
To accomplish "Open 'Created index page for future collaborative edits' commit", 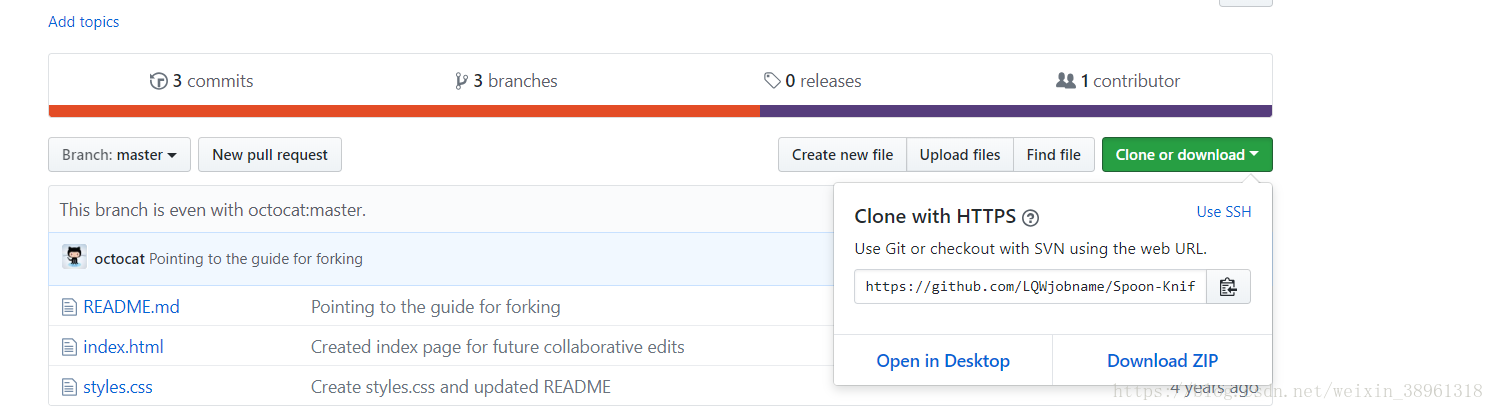I will pos(498,347).
